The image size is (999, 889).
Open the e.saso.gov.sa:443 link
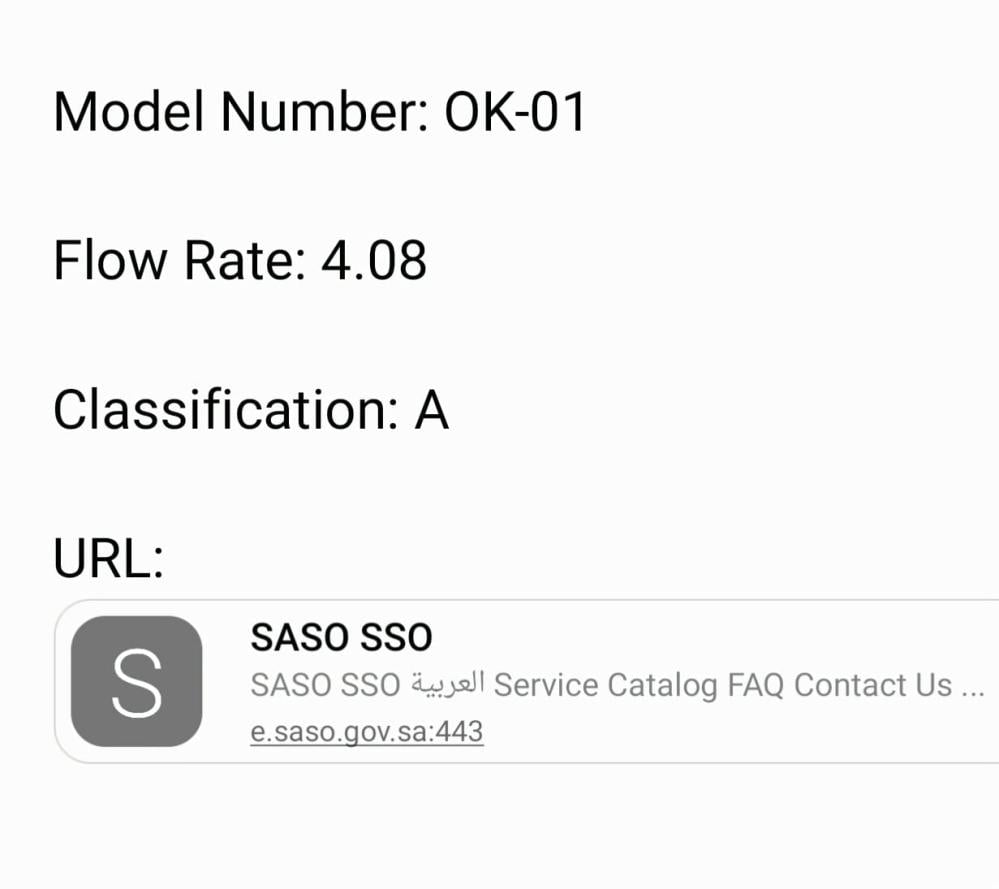click(x=366, y=732)
